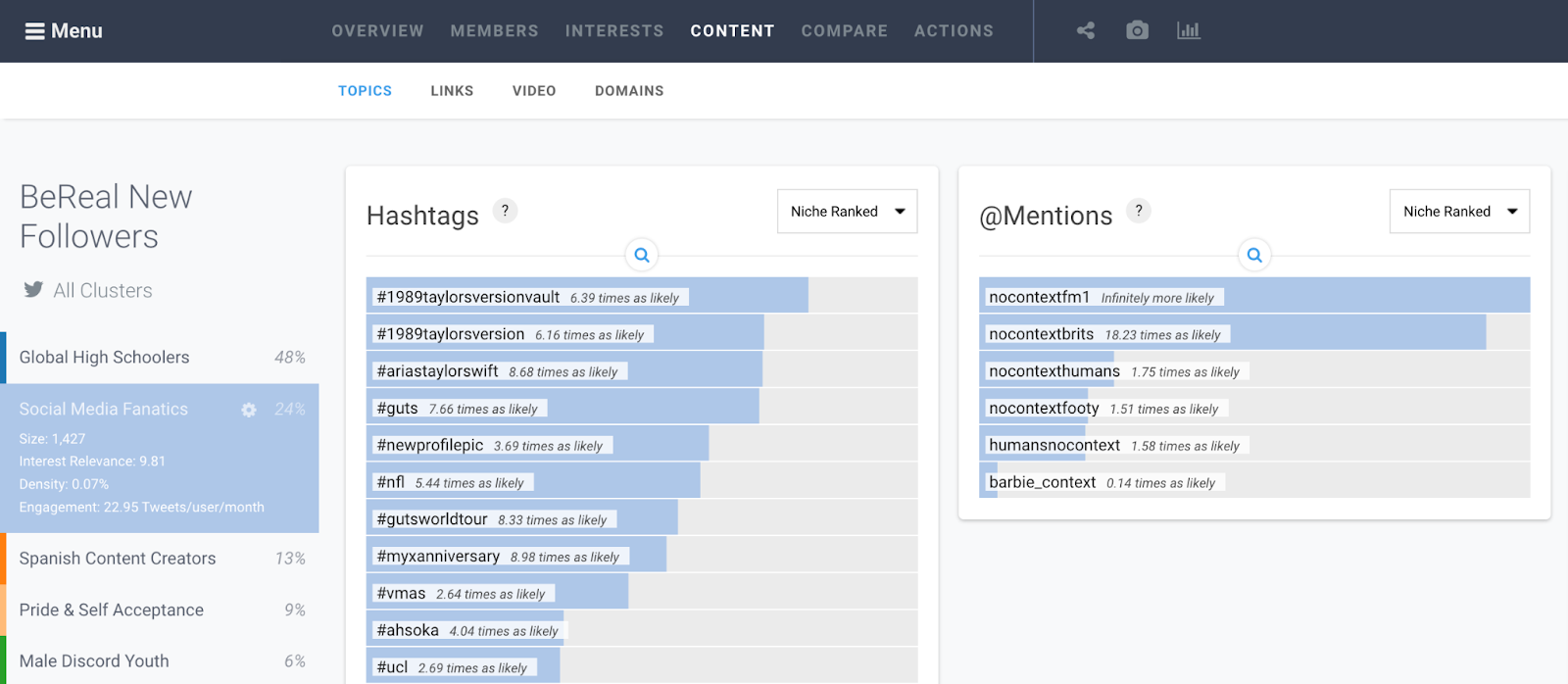Click the nocontextbrits mention row
Image resolution: width=1568 pixels, height=684 pixels.
[x=1254, y=333]
